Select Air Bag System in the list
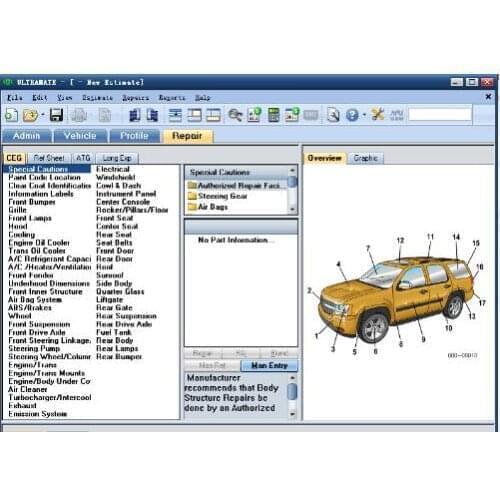Screen dimensions: 500x500 (35, 300)
